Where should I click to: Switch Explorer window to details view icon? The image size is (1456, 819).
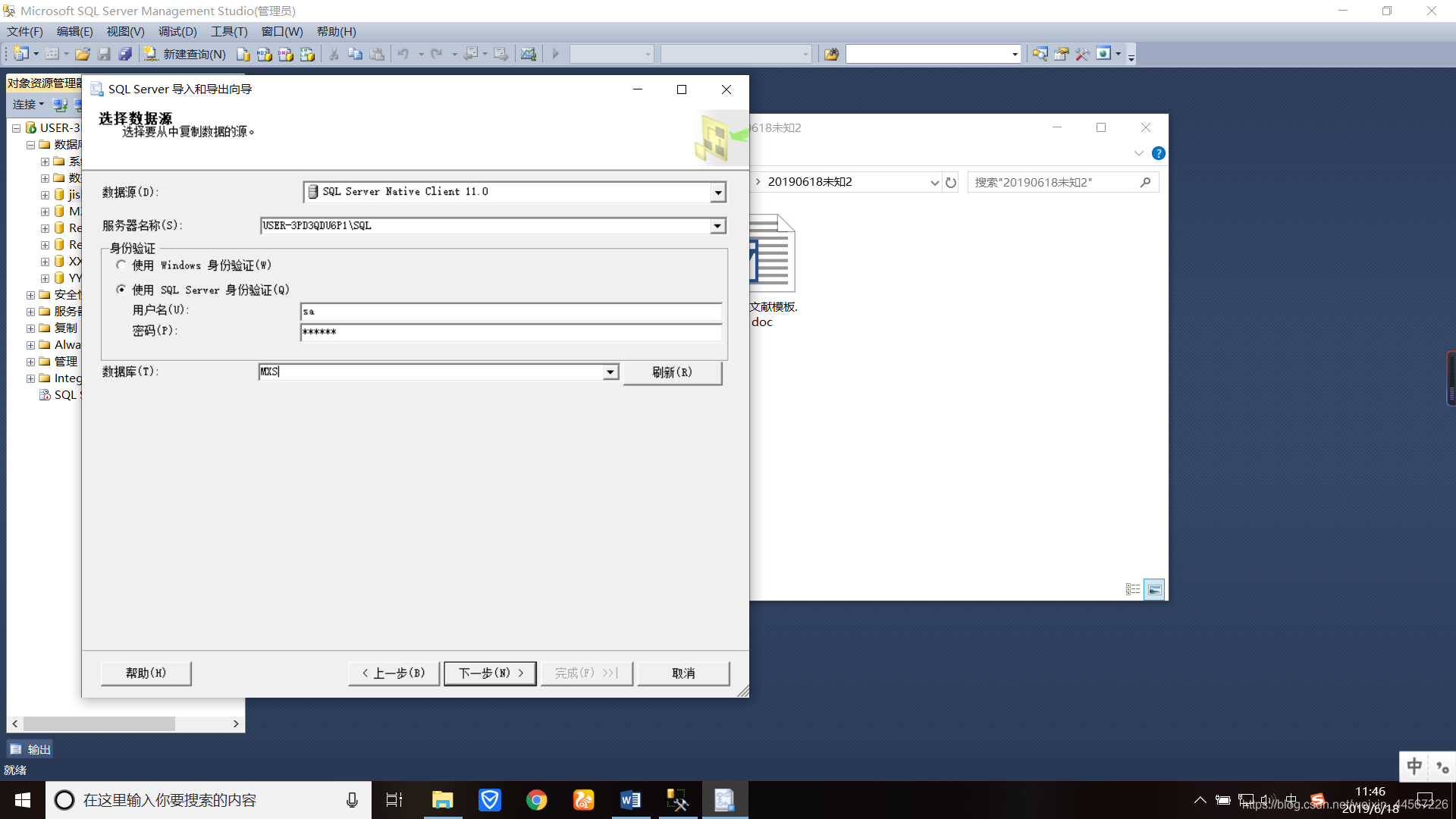tap(1133, 589)
